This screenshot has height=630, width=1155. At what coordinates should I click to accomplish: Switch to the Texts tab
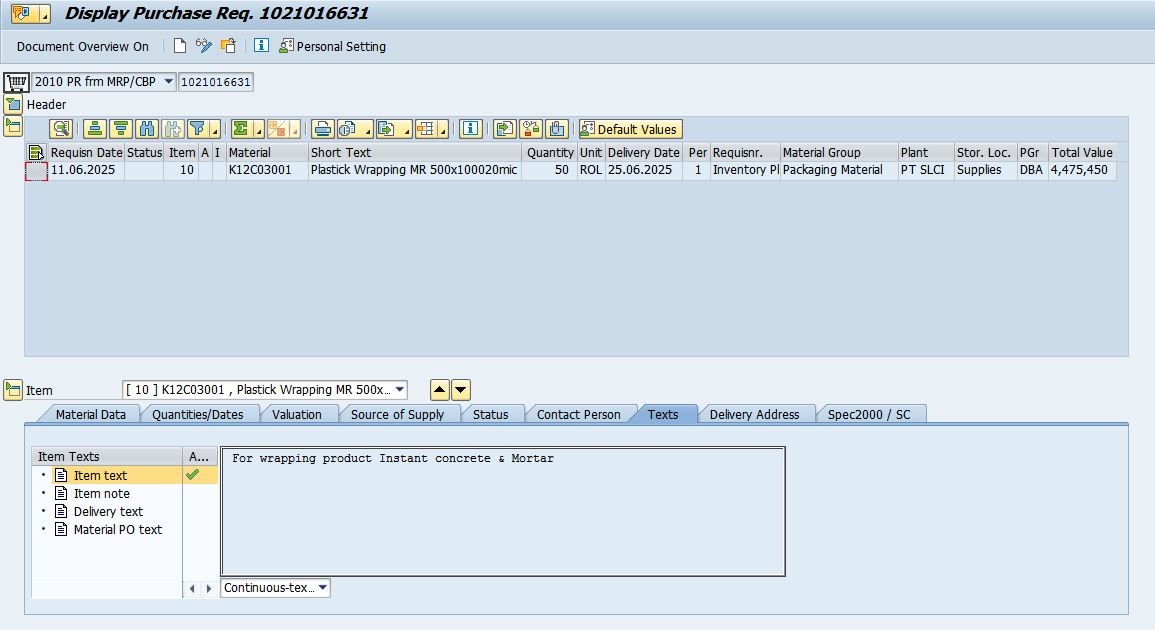point(663,414)
